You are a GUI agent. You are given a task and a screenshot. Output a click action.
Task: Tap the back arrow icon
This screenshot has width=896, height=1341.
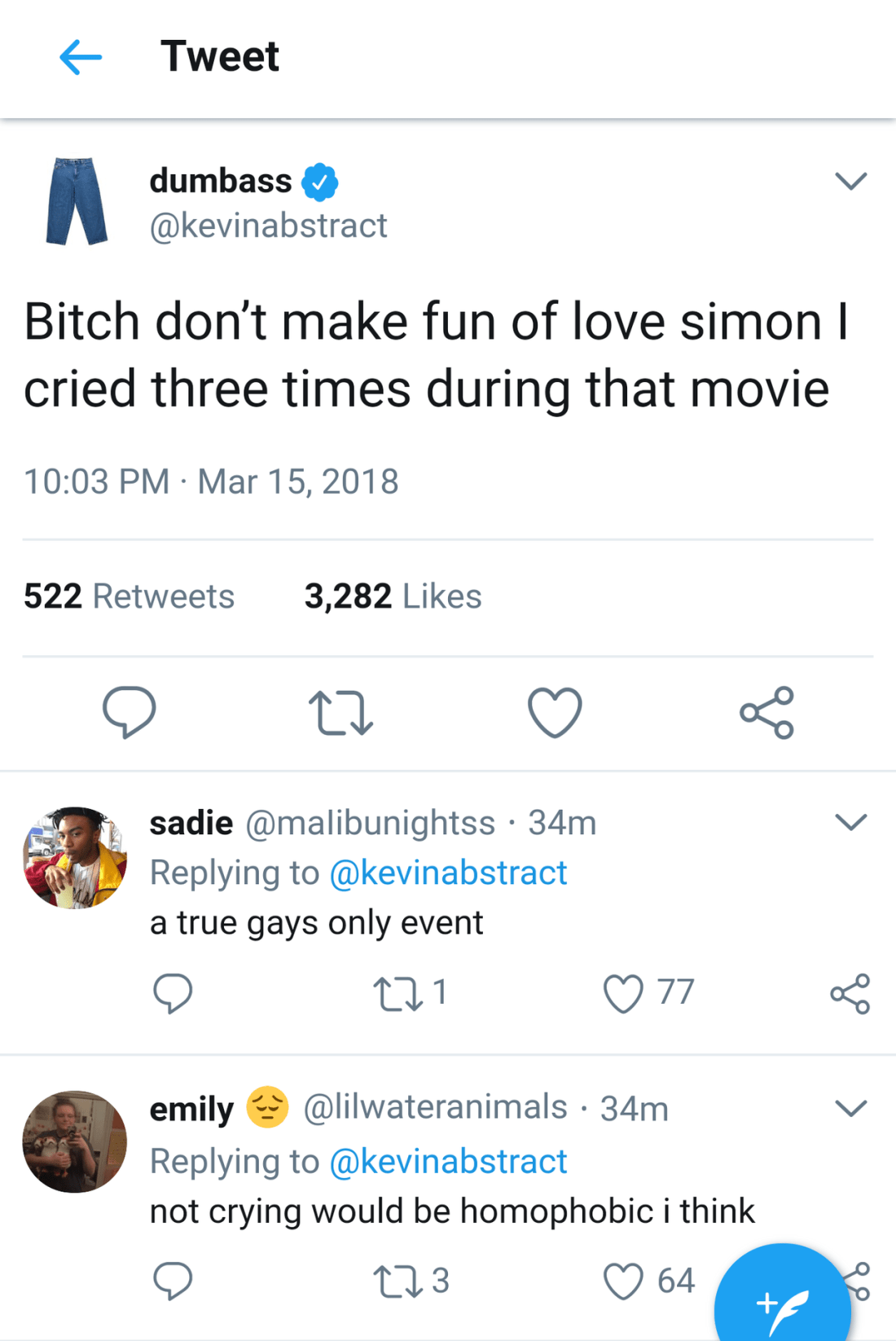tap(81, 57)
